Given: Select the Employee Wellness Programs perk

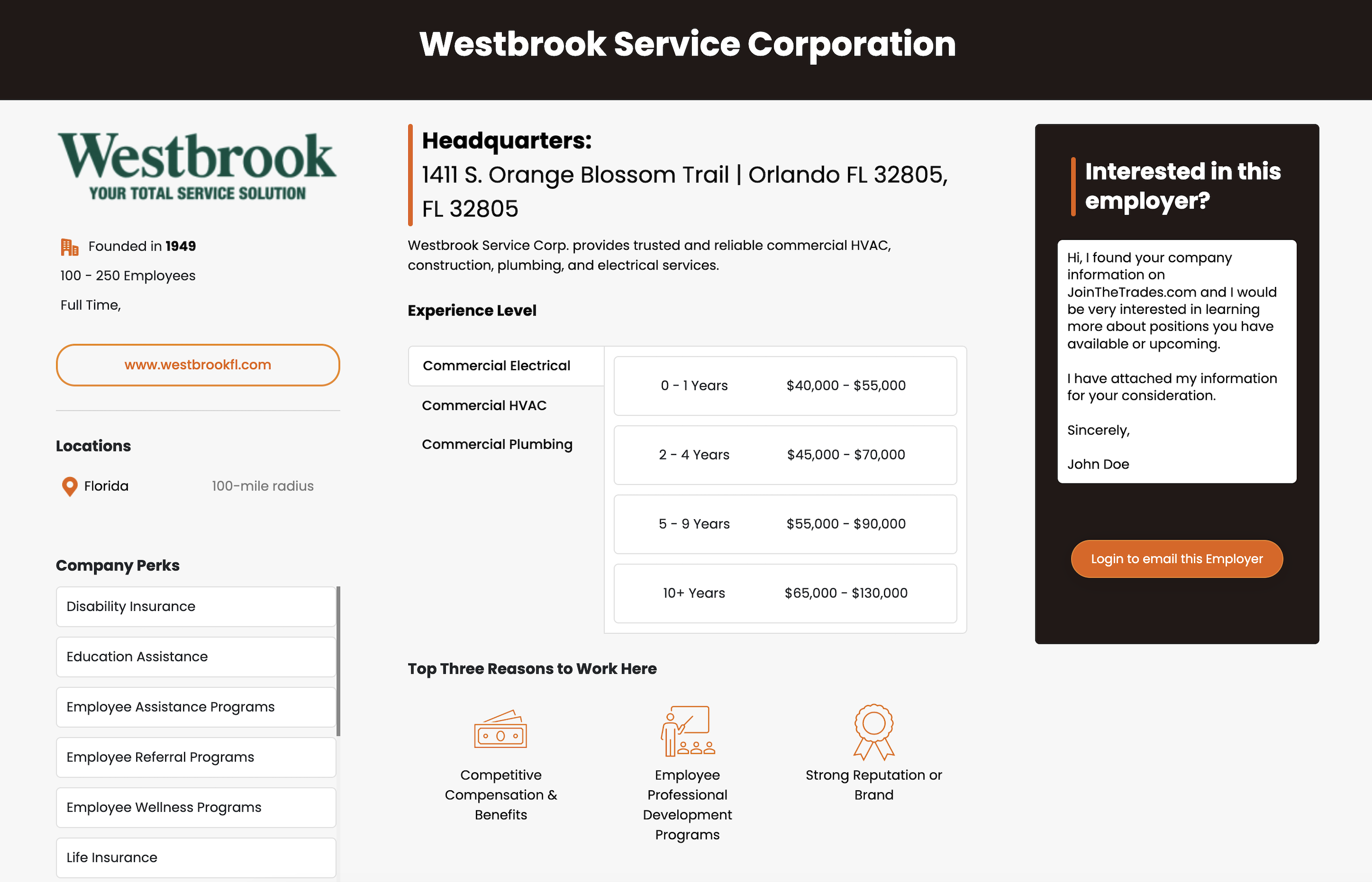Looking at the screenshot, I should (196, 808).
